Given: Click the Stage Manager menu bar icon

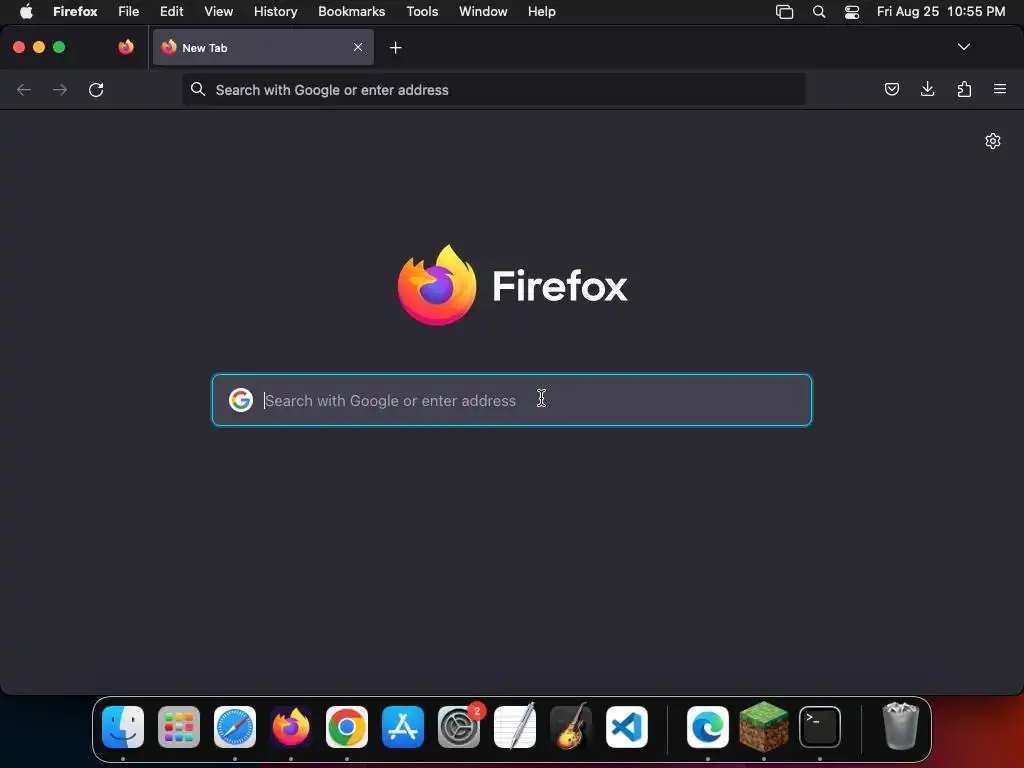Looking at the screenshot, I should (x=784, y=12).
